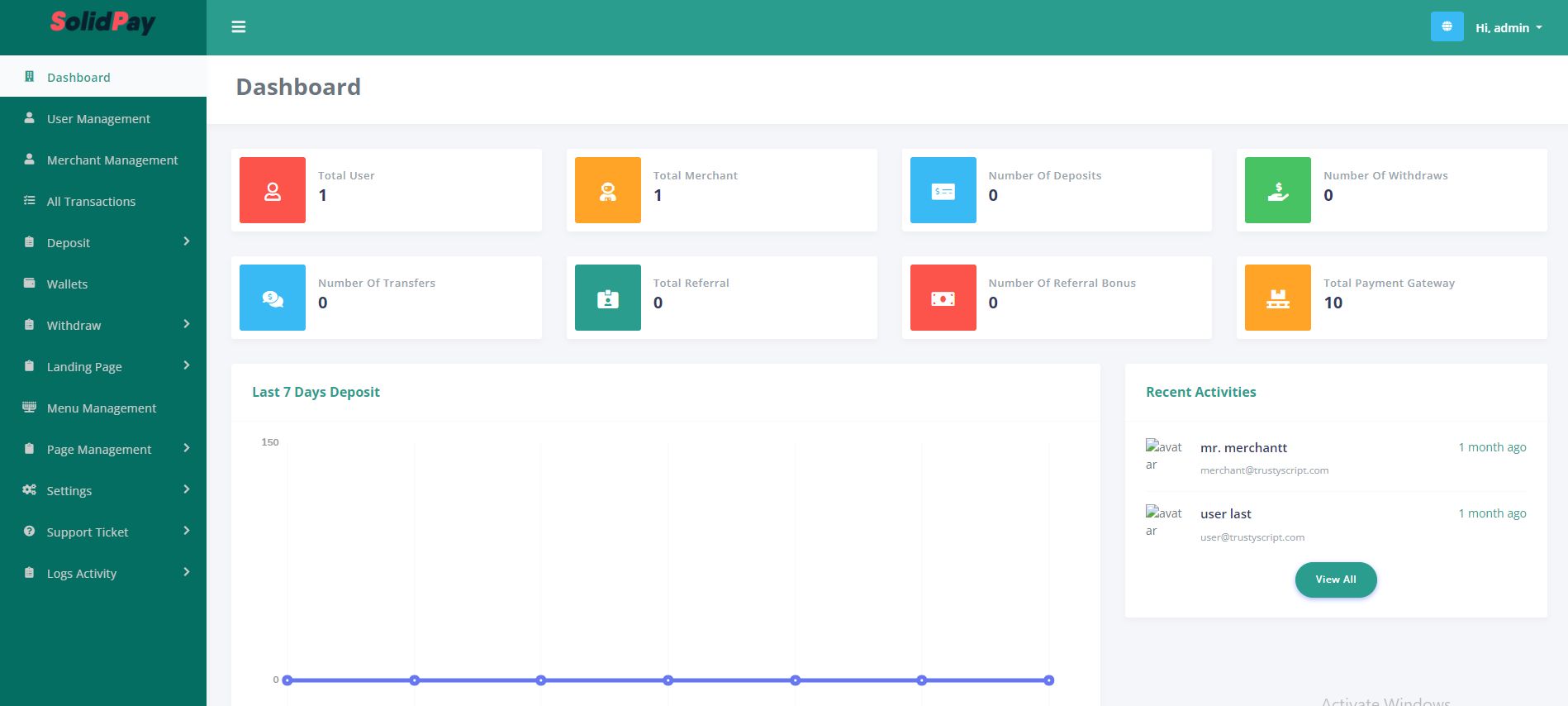1568x706 pixels.
Task: Click the View All button
Action: pyautogui.click(x=1336, y=580)
